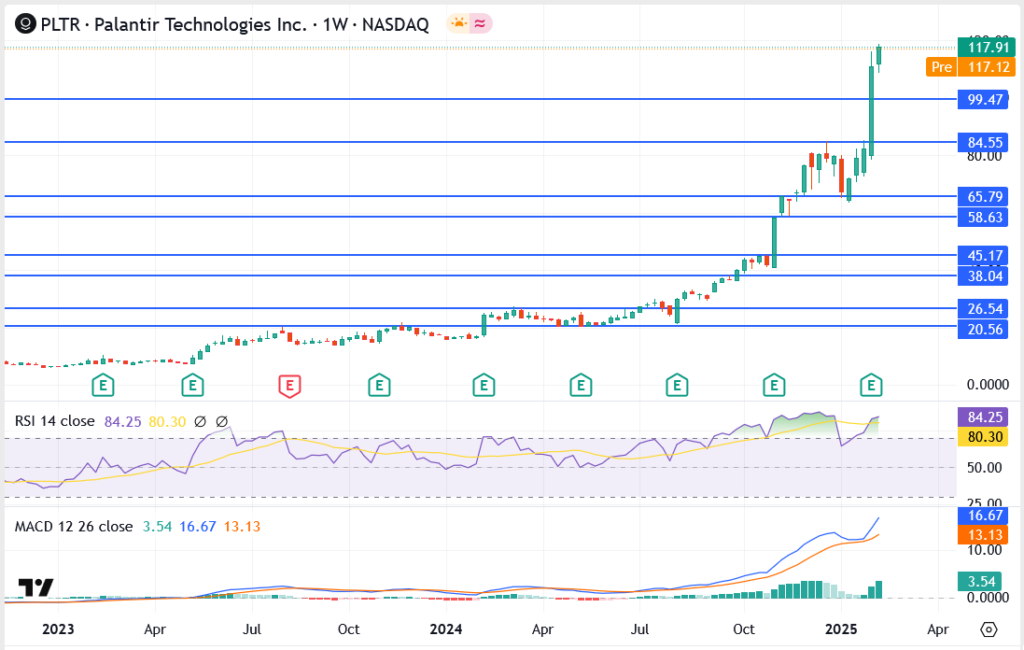The image size is (1024, 650).
Task: Toggle first null-symbol next to RSI values
Action: (x=200, y=422)
